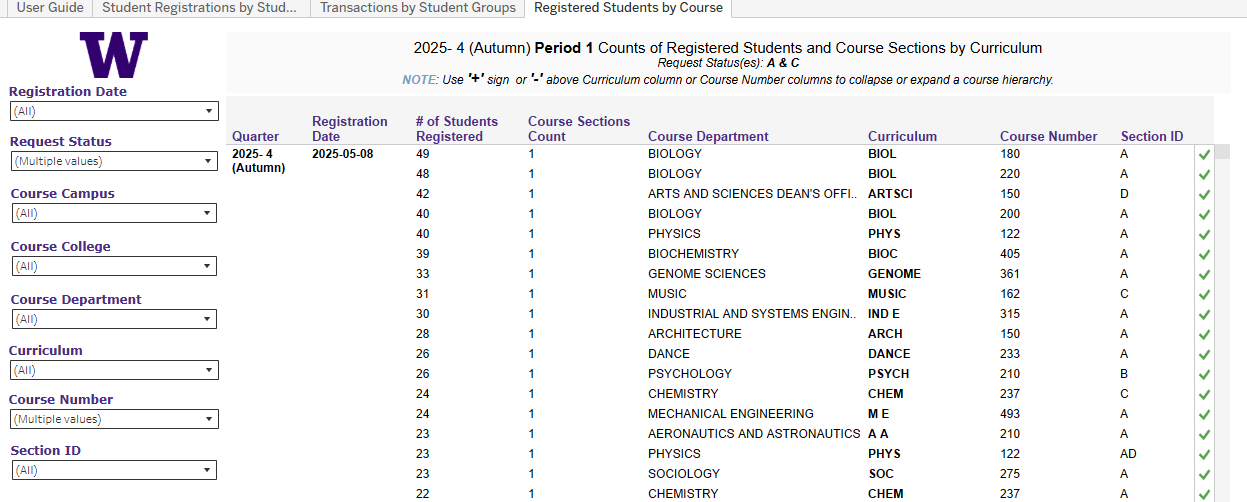Open the Section ID filter dropdown
This screenshot has height=502, width=1247.
click(114, 470)
